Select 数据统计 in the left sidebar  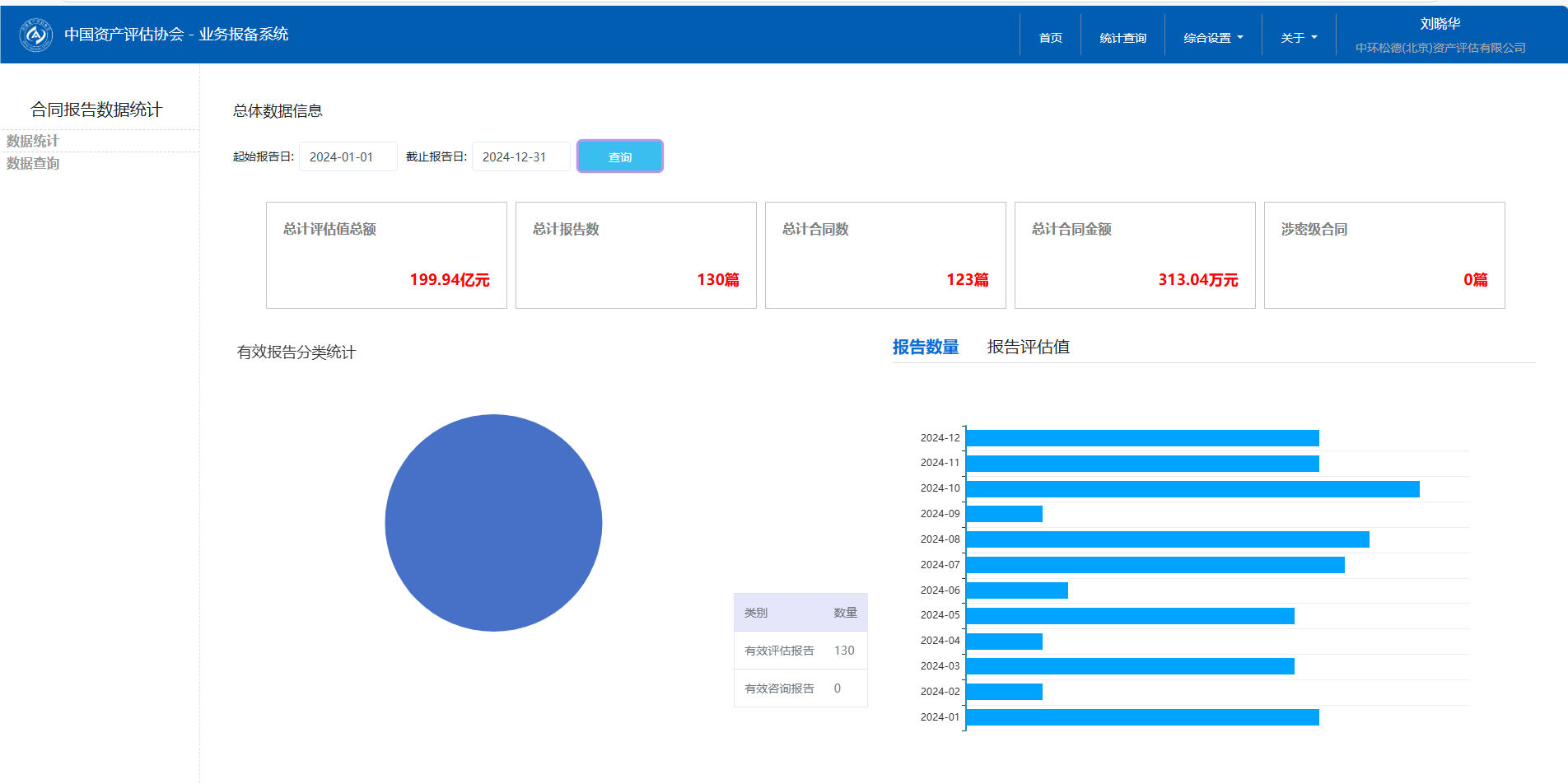(33, 141)
